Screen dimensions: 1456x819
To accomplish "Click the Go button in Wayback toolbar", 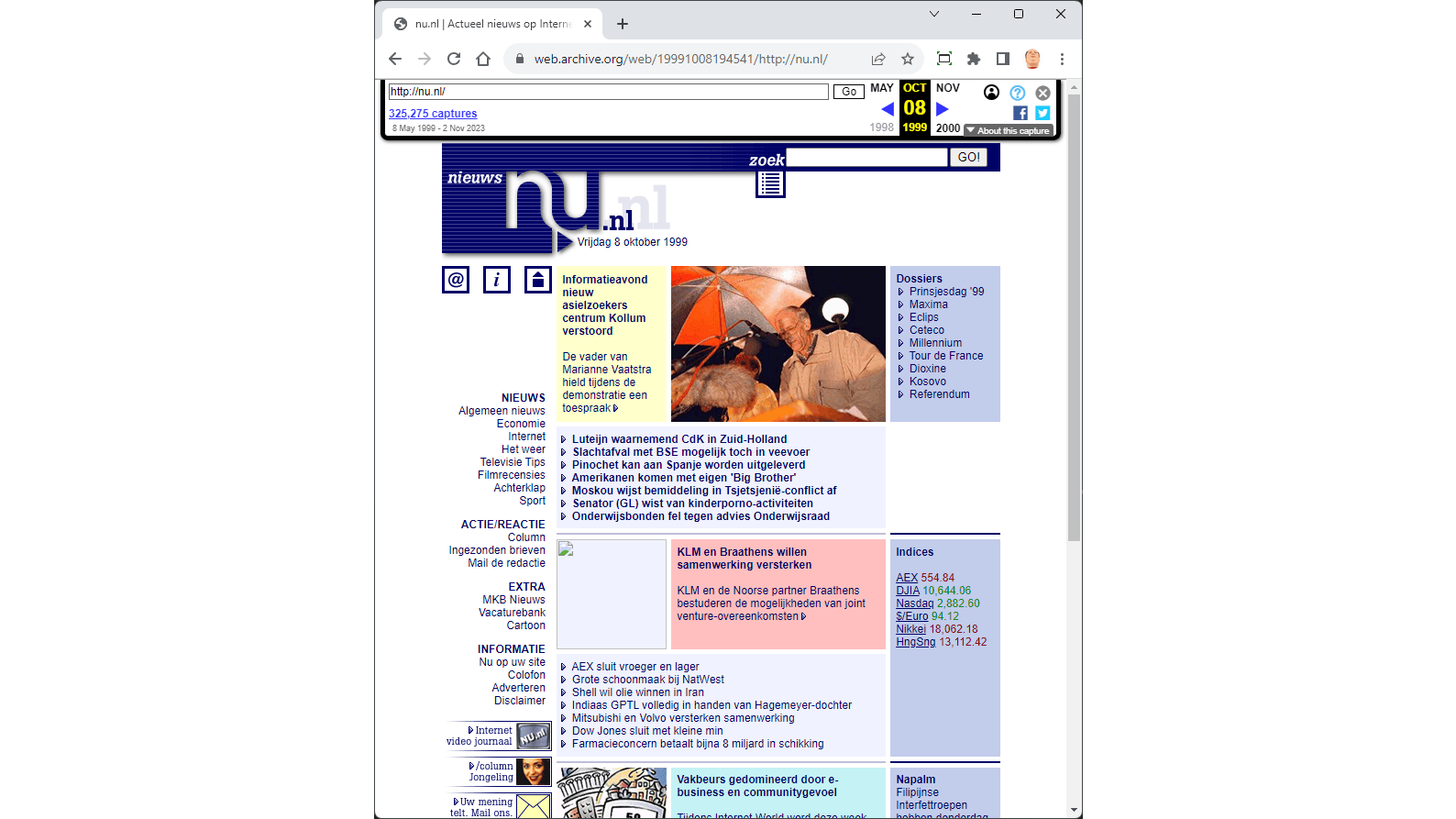I will [x=849, y=92].
